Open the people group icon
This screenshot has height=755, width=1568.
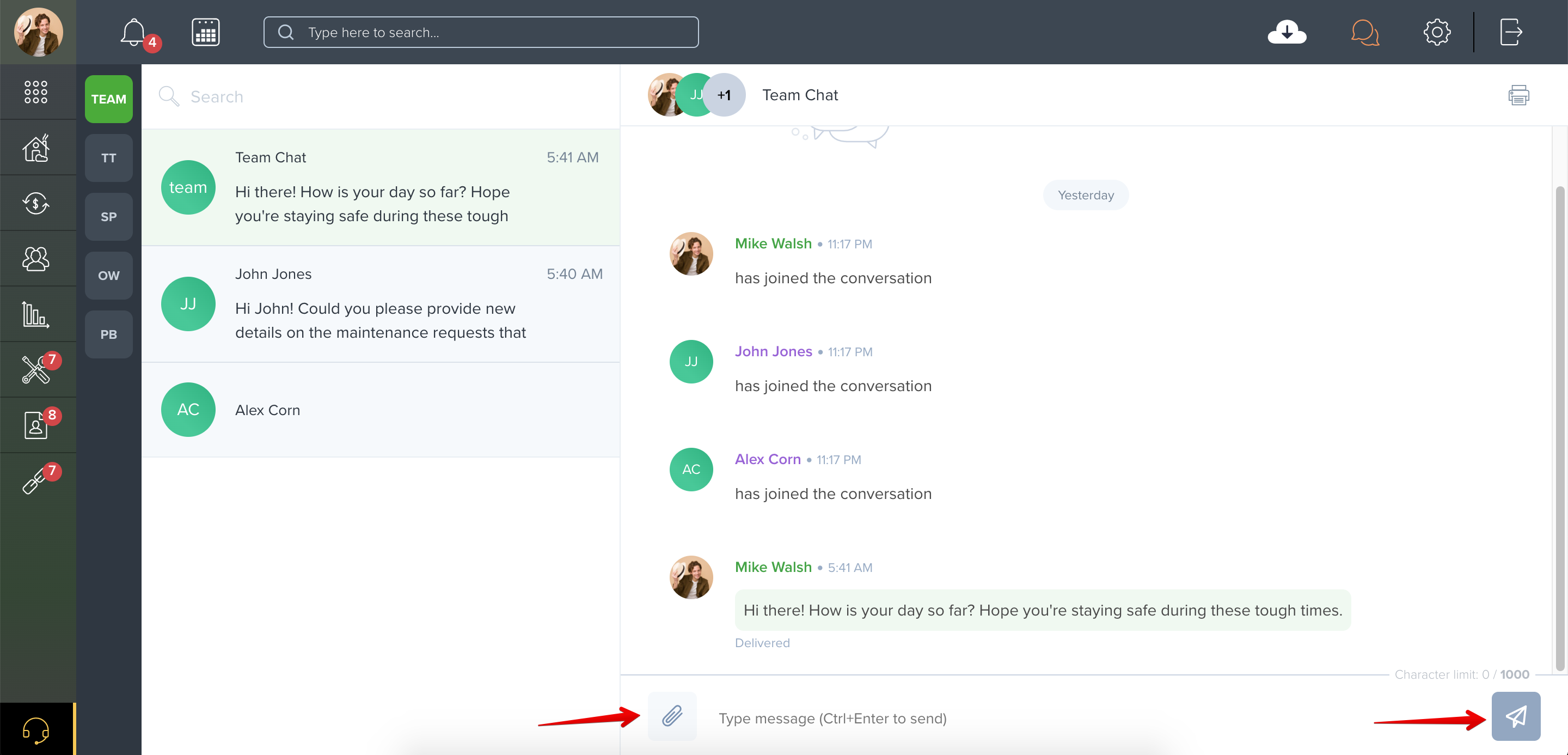point(36,258)
